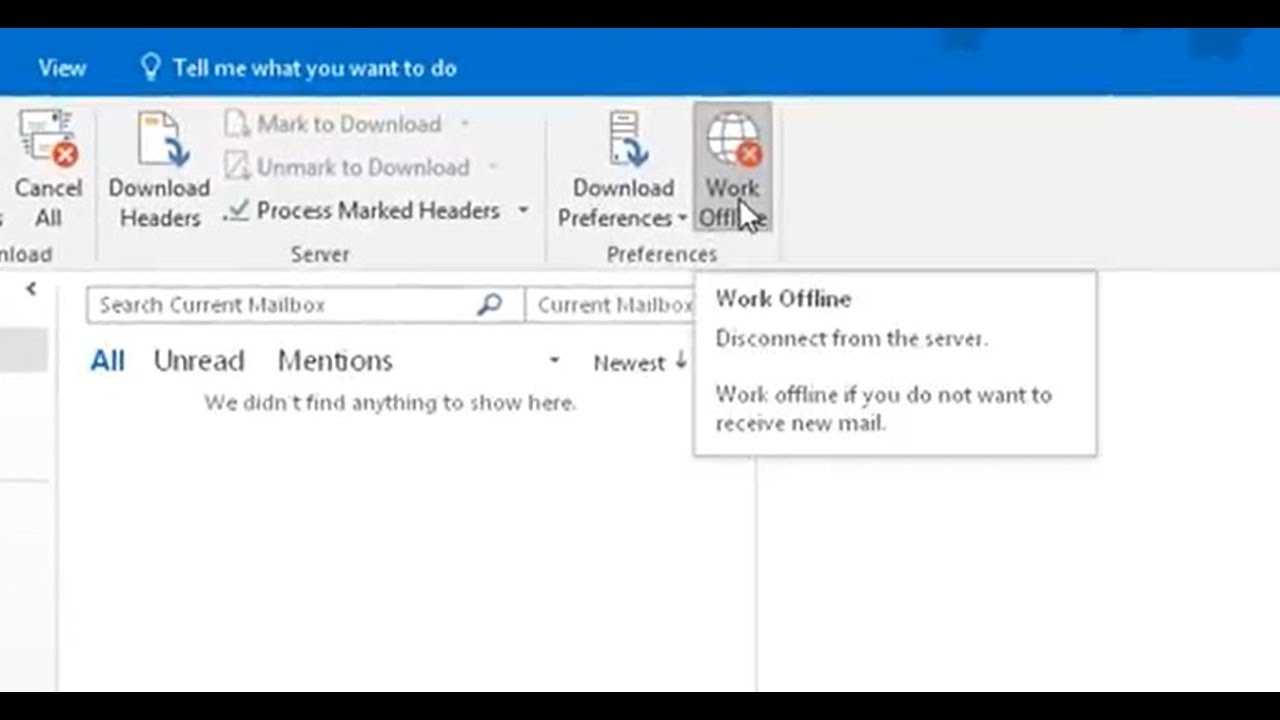This screenshot has width=1280, height=720.
Task: Click 'We didn't find anything to show here' text
Action: coord(390,403)
